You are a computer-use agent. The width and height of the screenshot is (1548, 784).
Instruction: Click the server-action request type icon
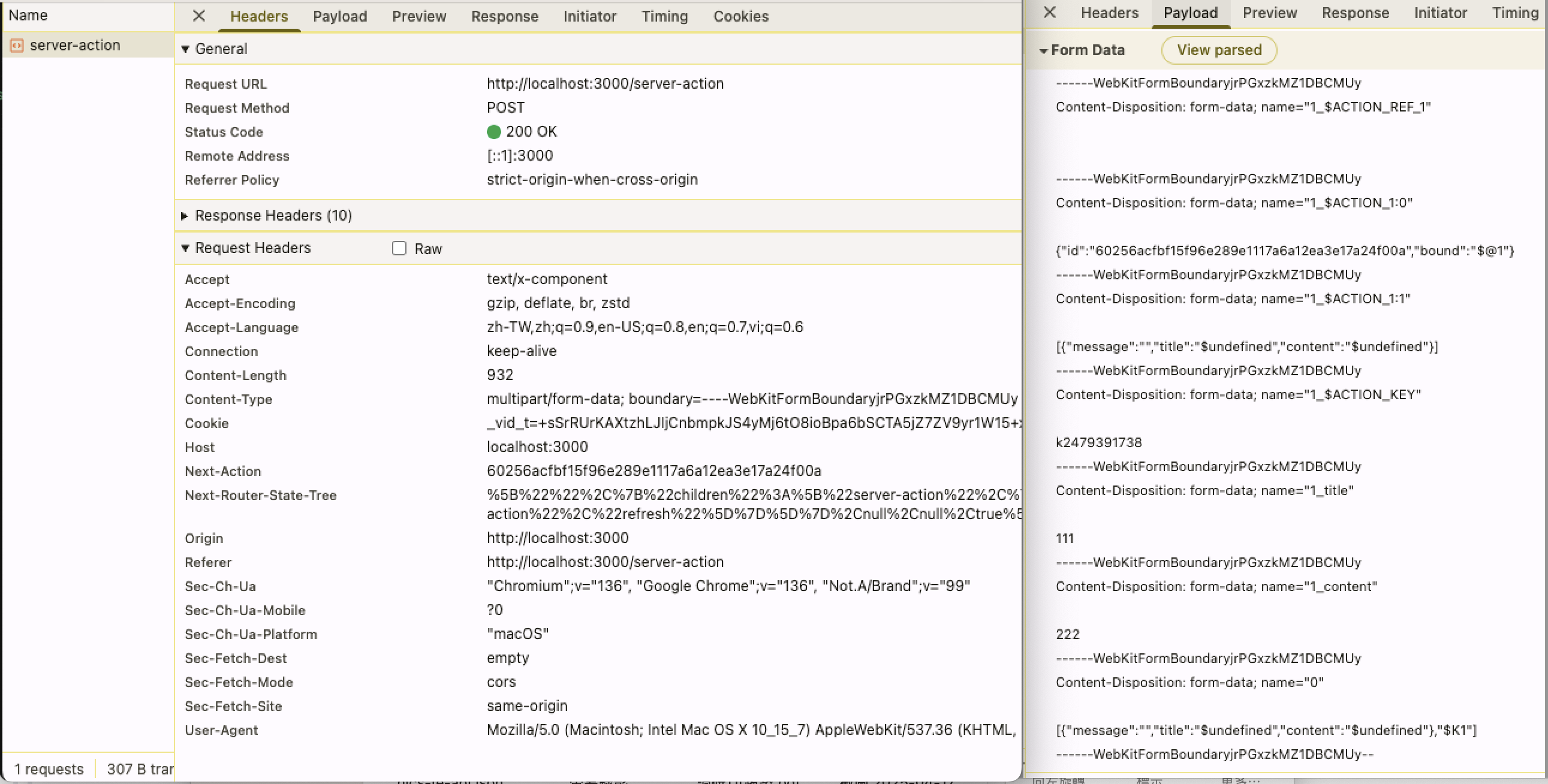tap(17, 45)
